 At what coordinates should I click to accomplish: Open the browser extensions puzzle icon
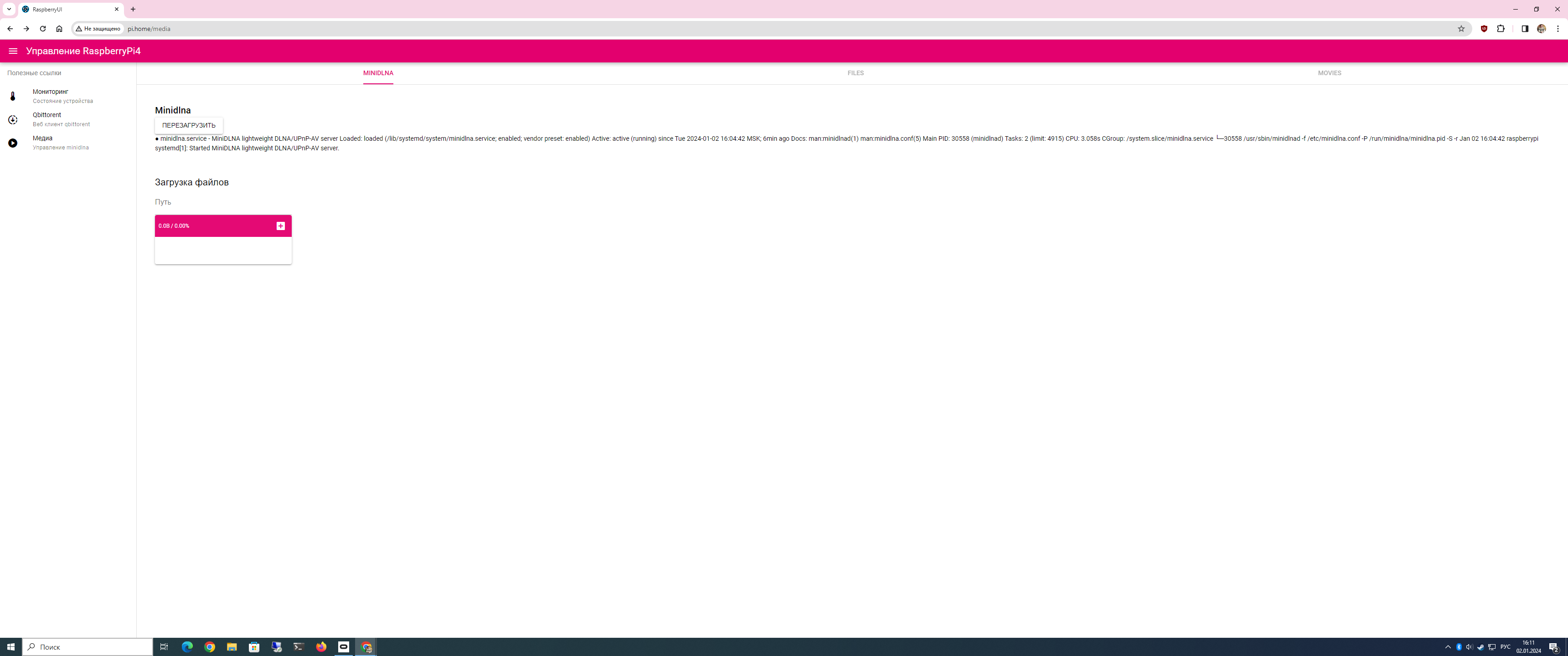(x=1501, y=29)
